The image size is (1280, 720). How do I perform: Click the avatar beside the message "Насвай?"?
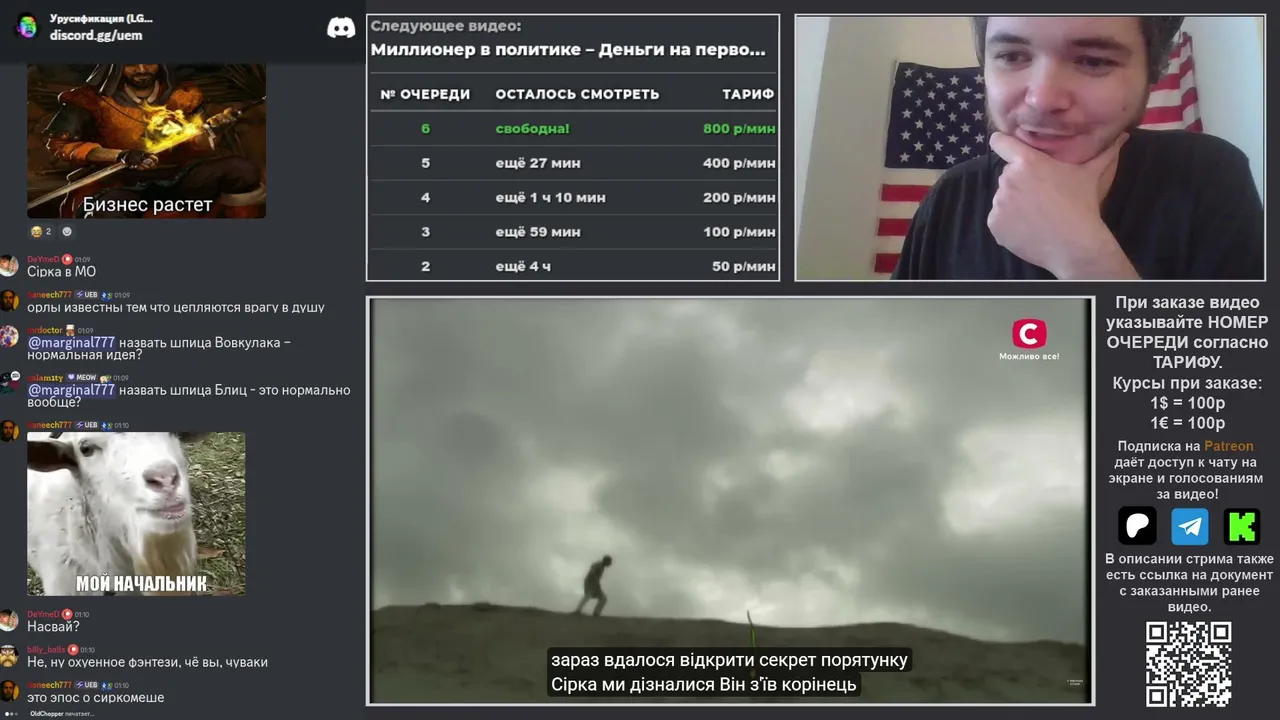point(9,620)
